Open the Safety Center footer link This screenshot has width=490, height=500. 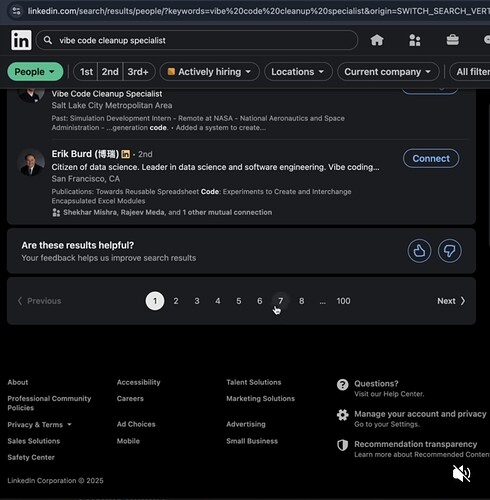click(31, 457)
